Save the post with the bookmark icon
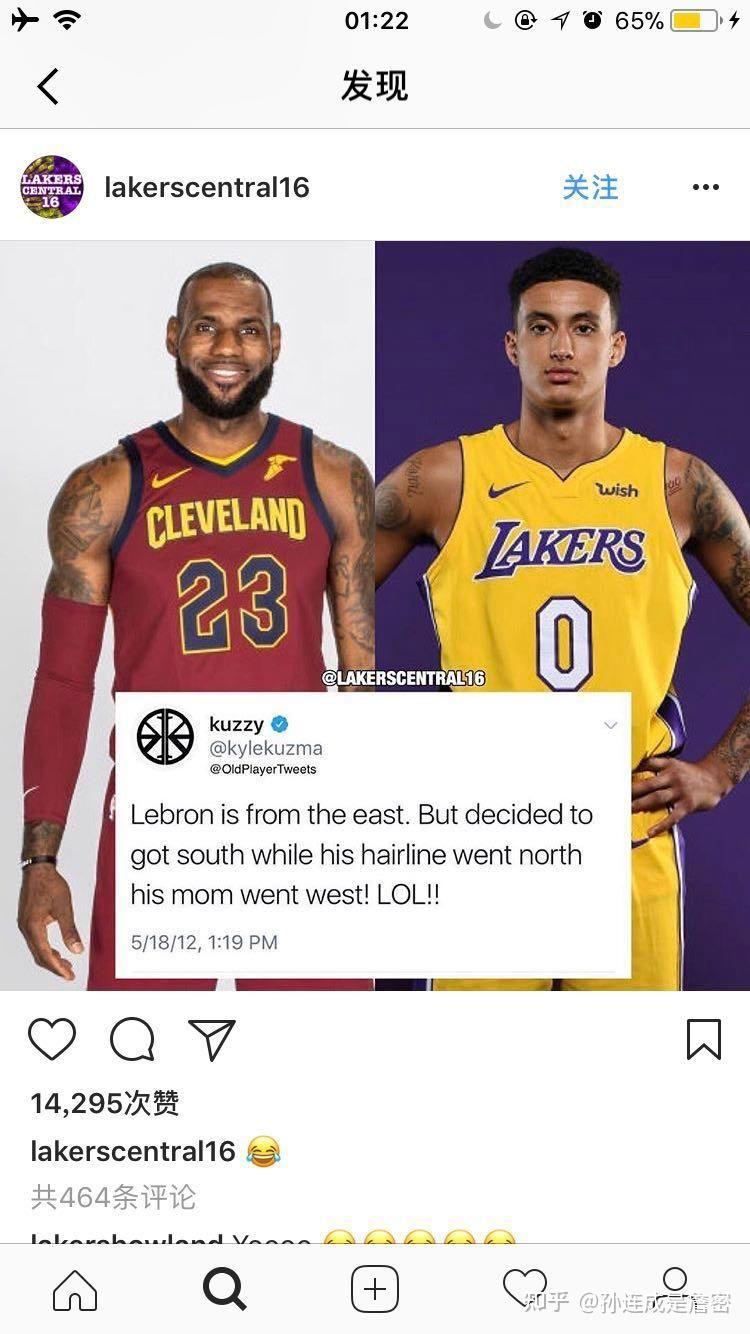This screenshot has width=750, height=1334. (x=704, y=1040)
